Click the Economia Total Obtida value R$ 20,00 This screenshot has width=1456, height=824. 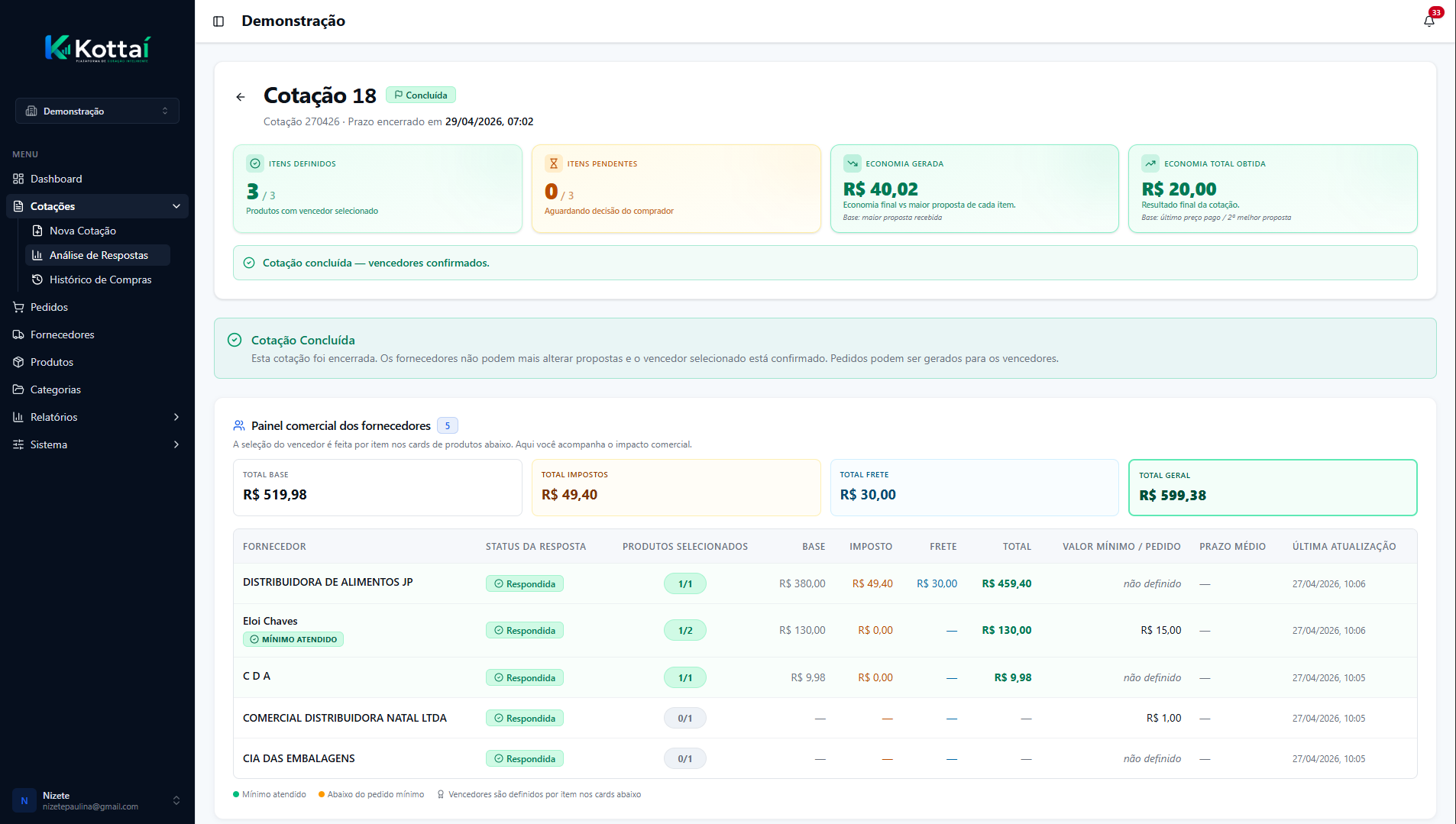click(x=1179, y=189)
